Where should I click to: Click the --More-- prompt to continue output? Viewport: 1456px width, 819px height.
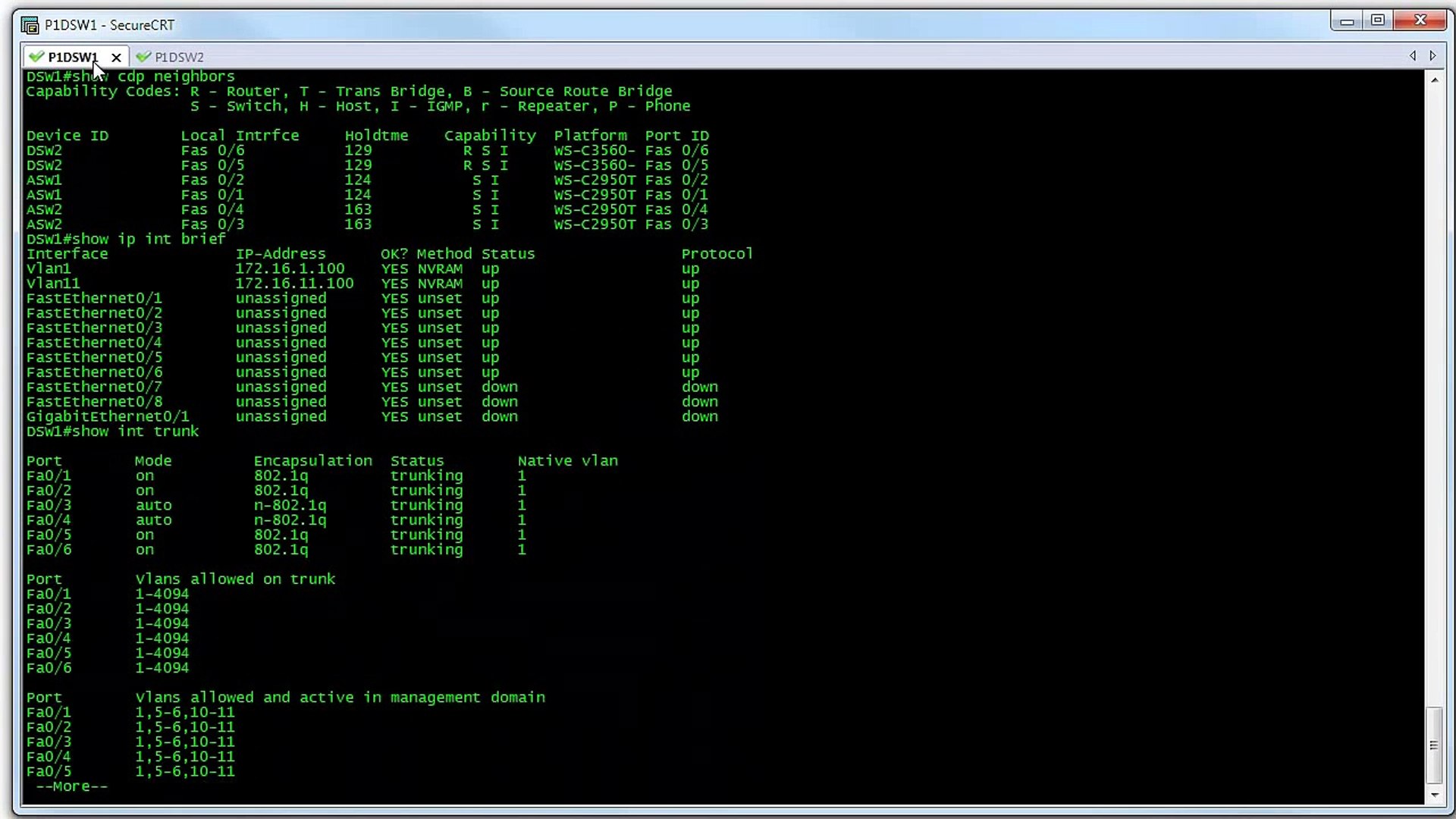[72, 786]
